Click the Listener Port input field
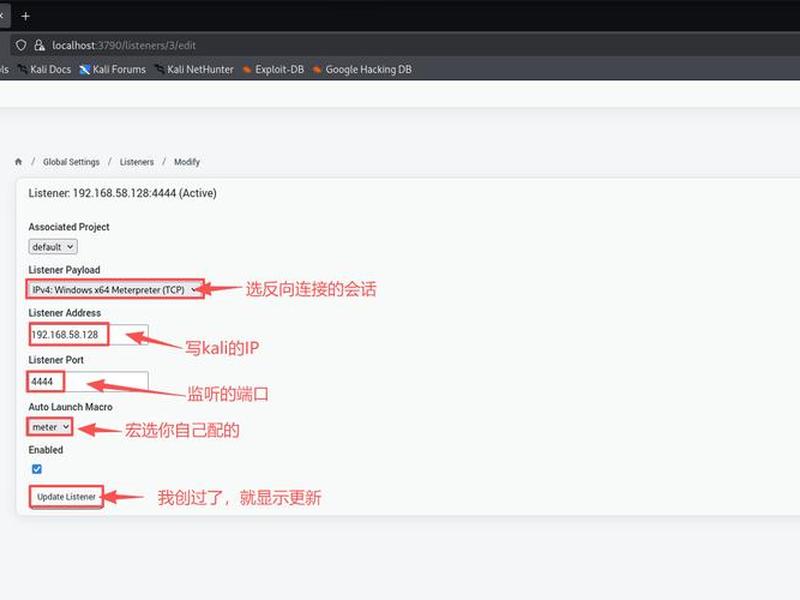 point(88,382)
